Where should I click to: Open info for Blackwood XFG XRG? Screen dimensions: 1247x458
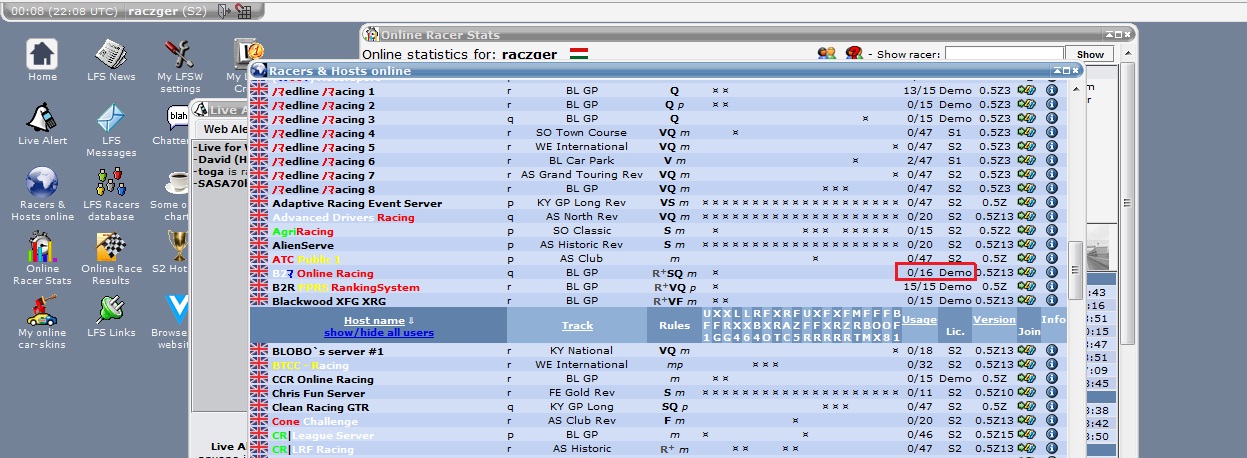point(1052,301)
